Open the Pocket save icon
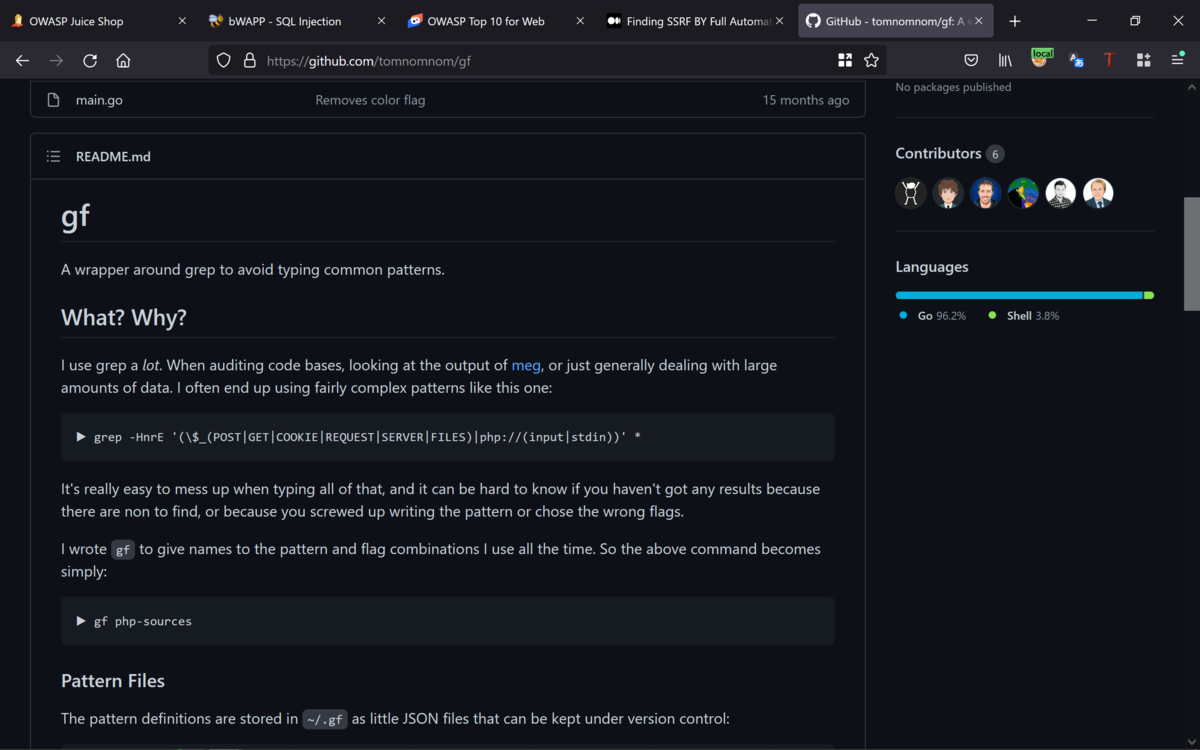This screenshot has width=1200, height=750. (971, 61)
